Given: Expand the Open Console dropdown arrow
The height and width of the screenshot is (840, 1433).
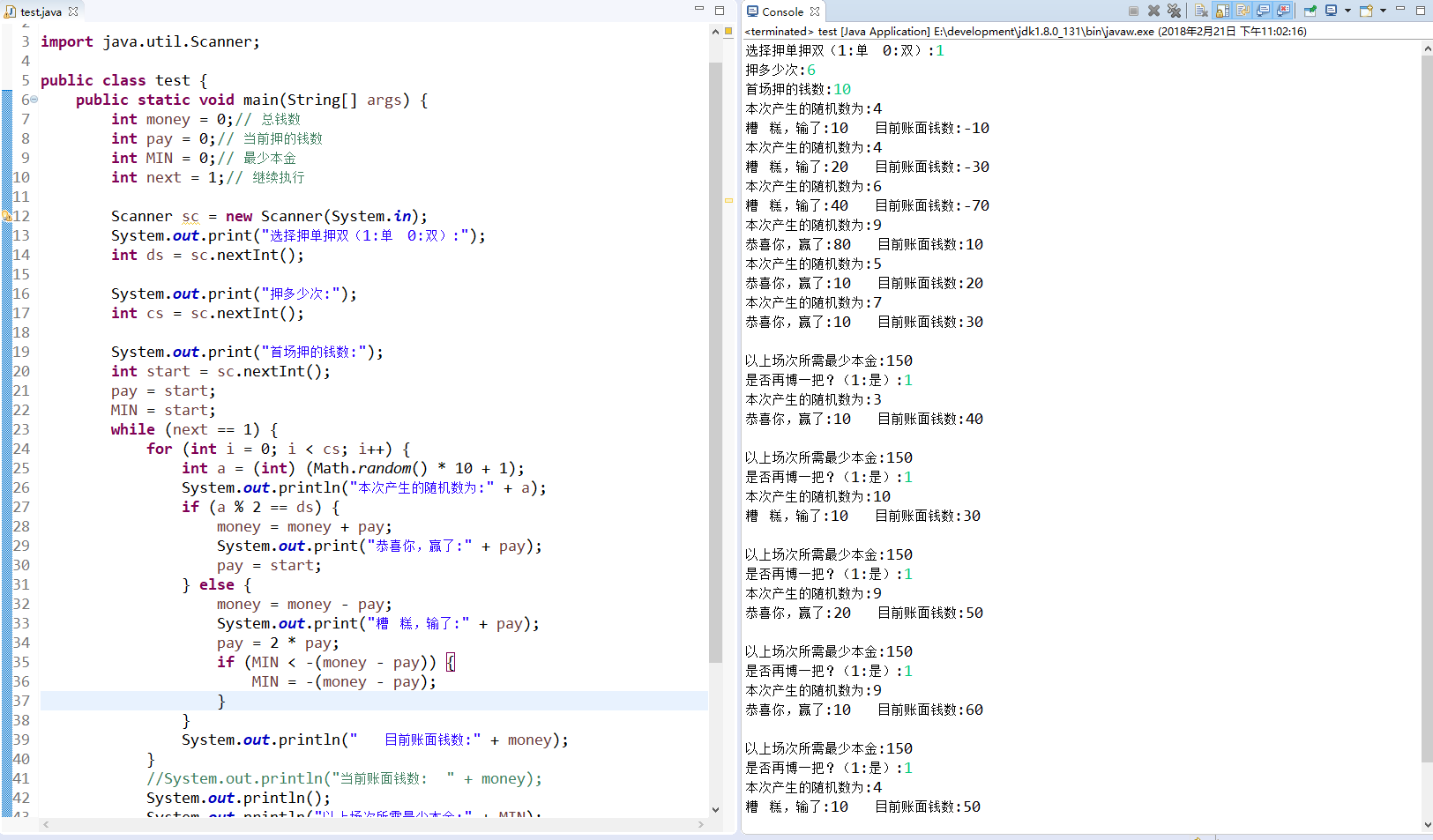Looking at the screenshot, I should pyautogui.click(x=1383, y=11).
